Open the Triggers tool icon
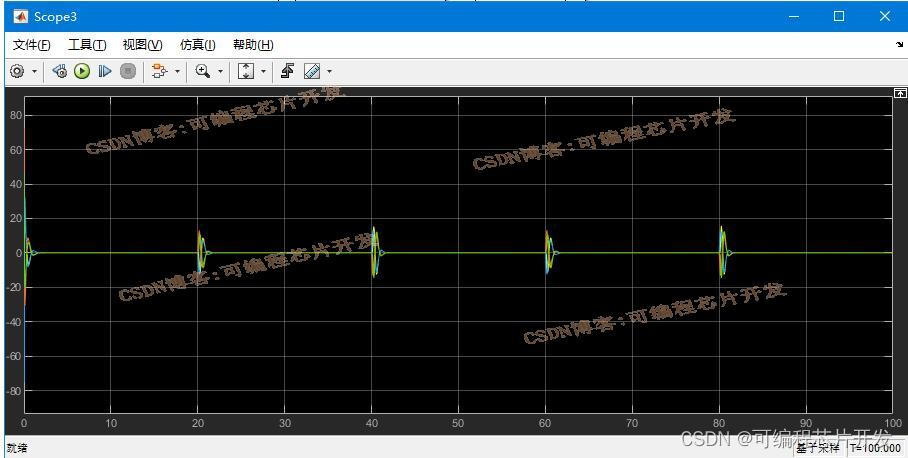This screenshot has height=458, width=908. point(287,71)
